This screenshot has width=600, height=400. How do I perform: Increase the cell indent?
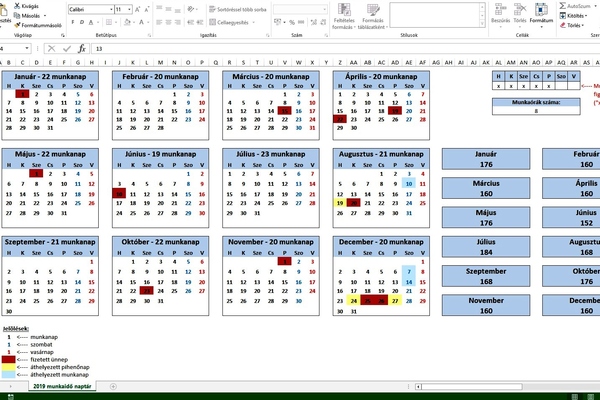(x=200, y=22)
